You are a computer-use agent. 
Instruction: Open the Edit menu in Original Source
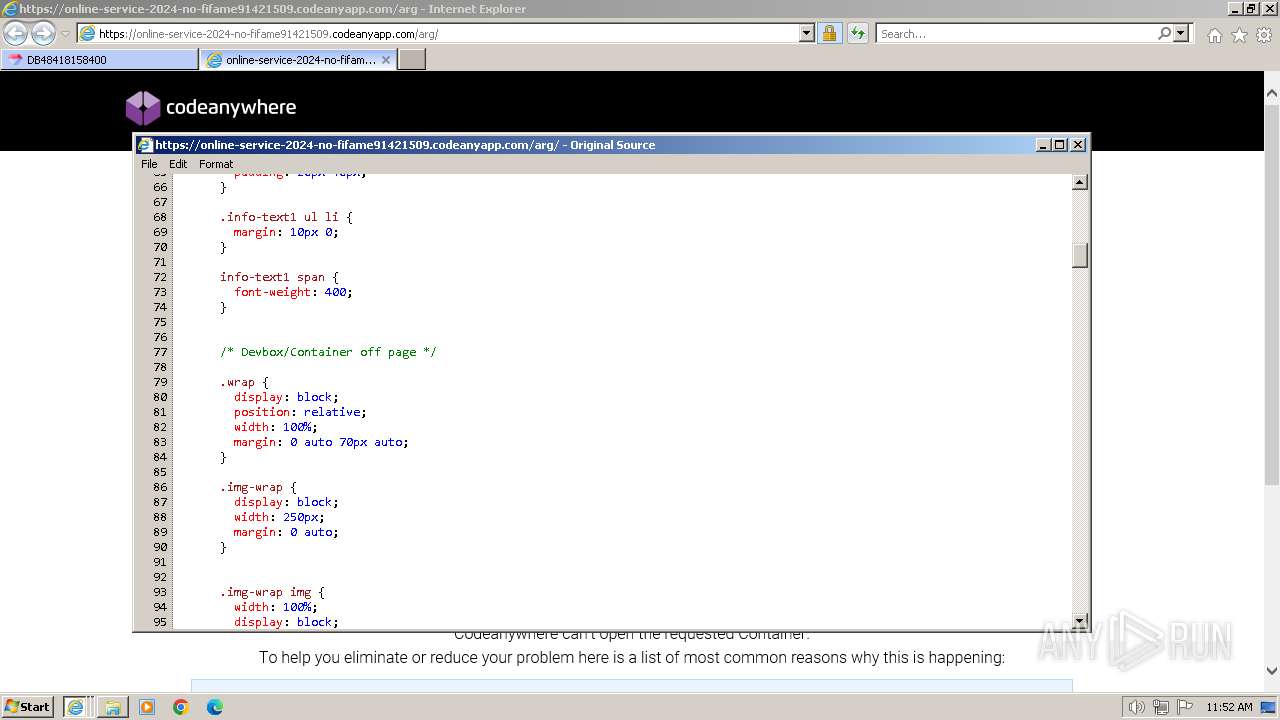pos(178,164)
